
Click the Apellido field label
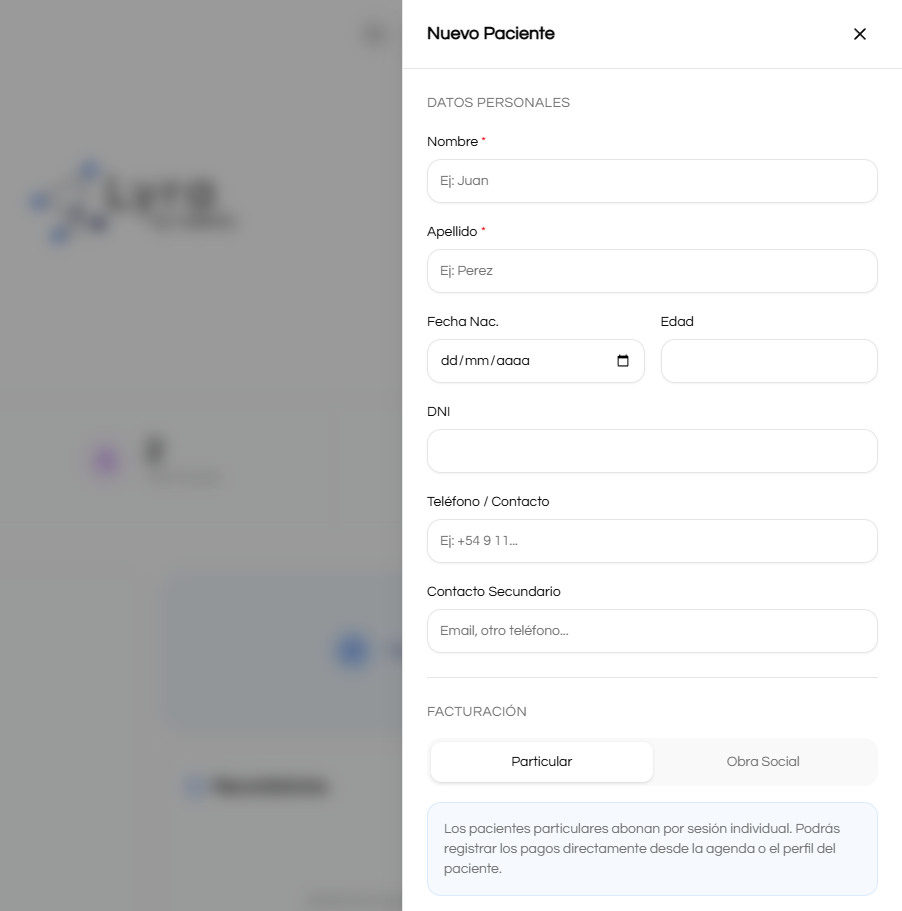coord(452,232)
